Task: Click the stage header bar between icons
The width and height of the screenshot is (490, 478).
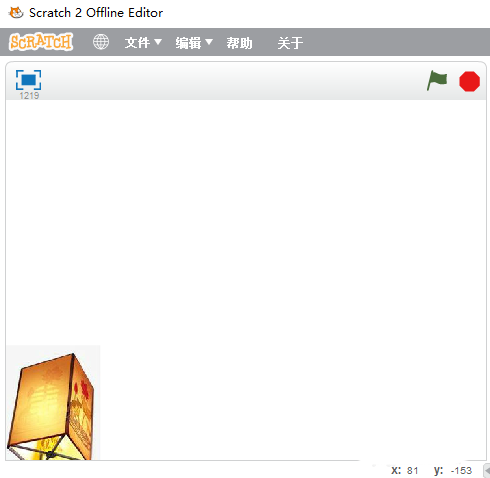Action: 233,81
